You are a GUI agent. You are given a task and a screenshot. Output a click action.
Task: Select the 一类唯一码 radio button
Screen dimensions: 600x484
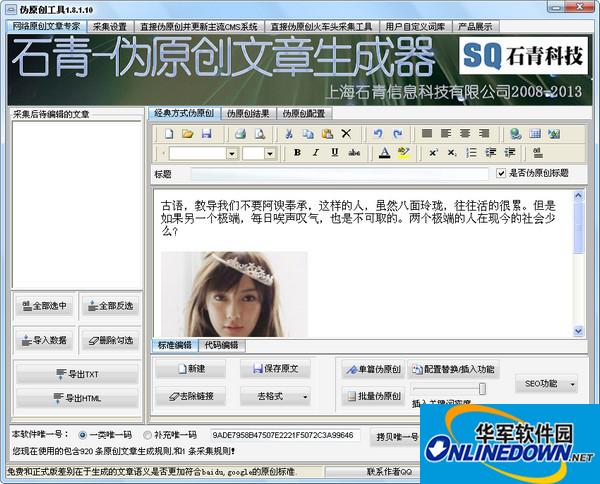click(82, 435)
